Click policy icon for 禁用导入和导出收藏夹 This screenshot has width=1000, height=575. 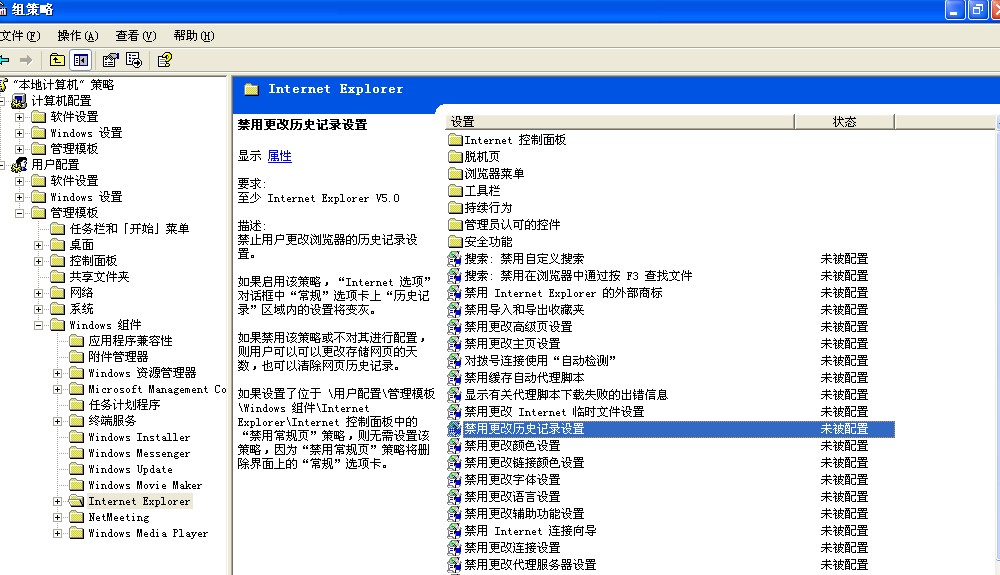pyautogui.click(x=454, y=310)
